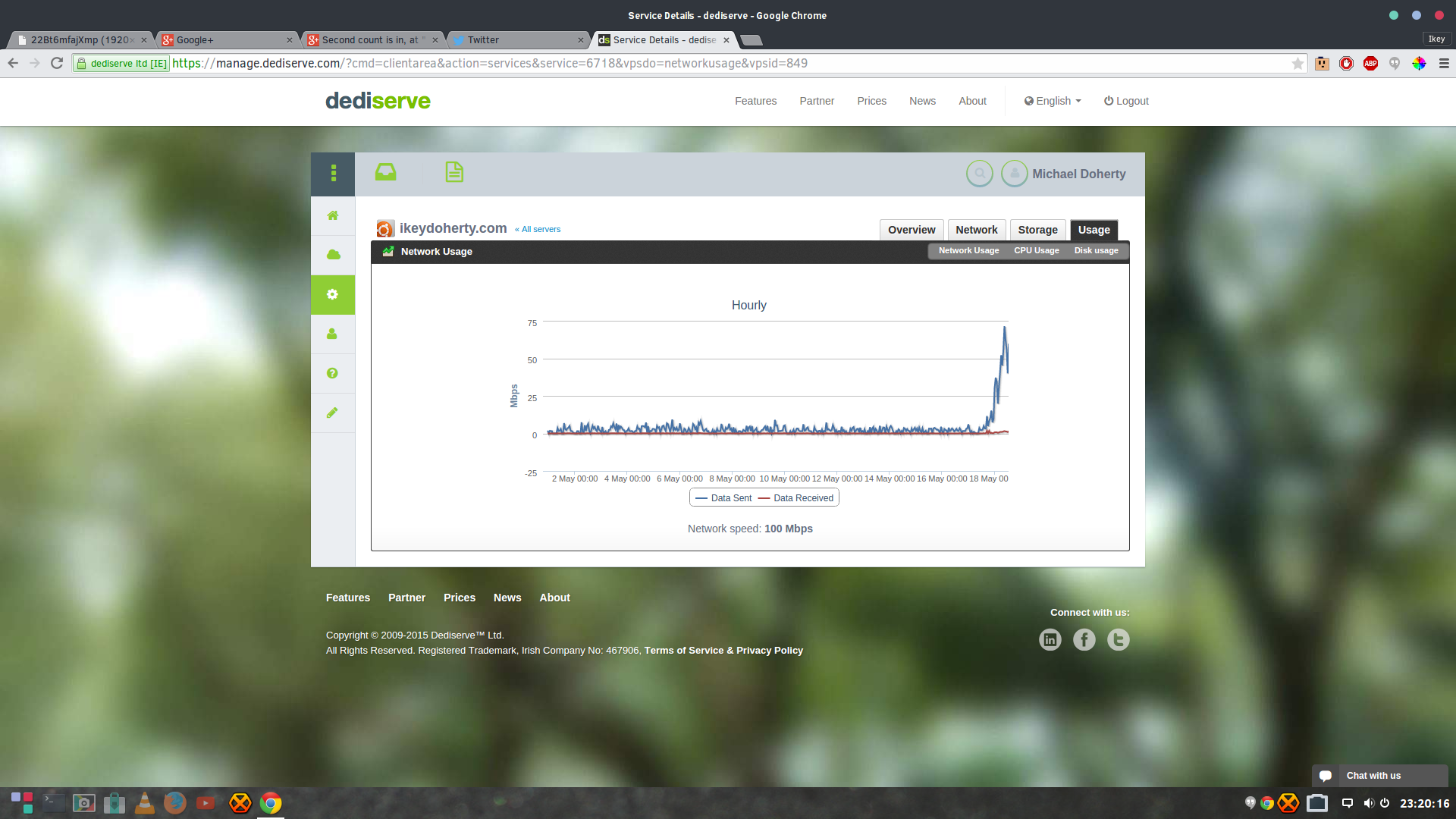
Task: Click the LinkedIn social icon
Action: pos(1050,640)
